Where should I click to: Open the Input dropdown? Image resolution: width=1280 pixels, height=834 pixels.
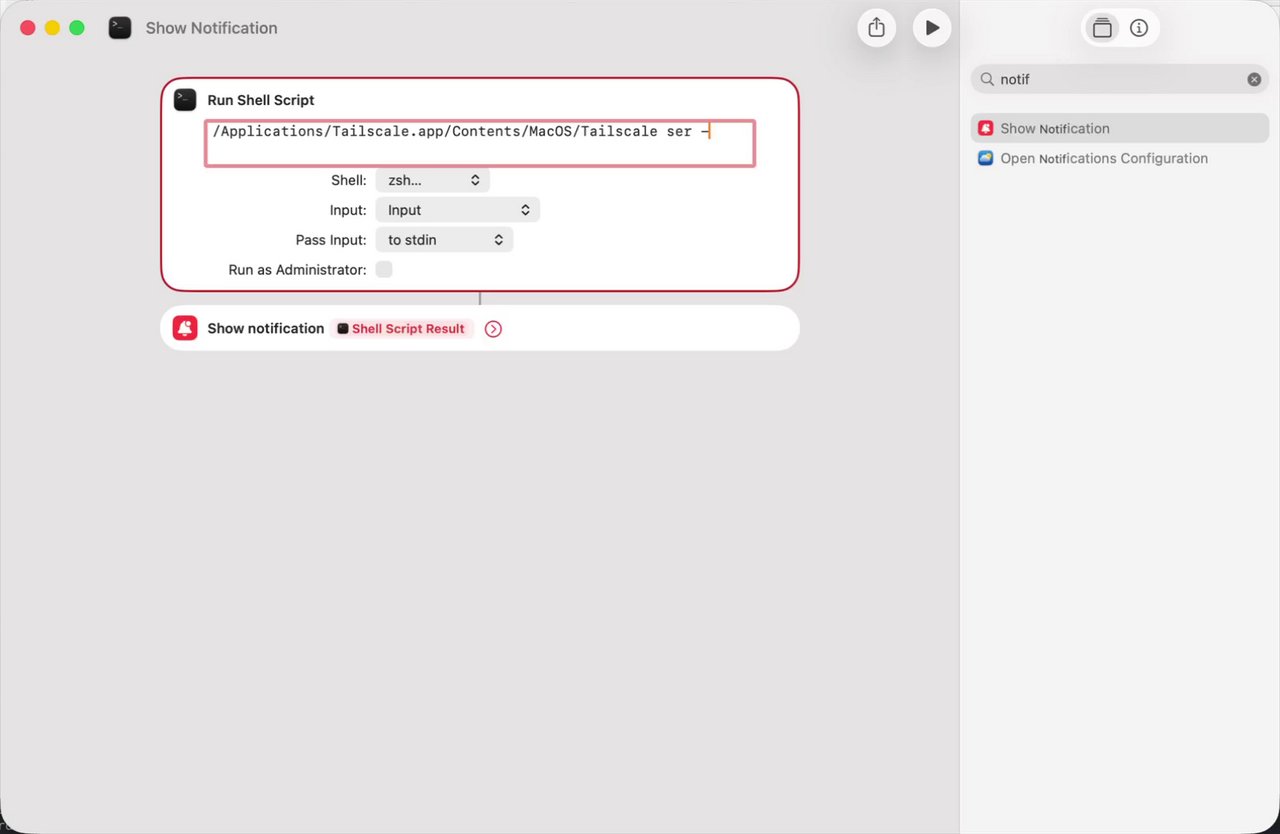(x=457, y=210)
